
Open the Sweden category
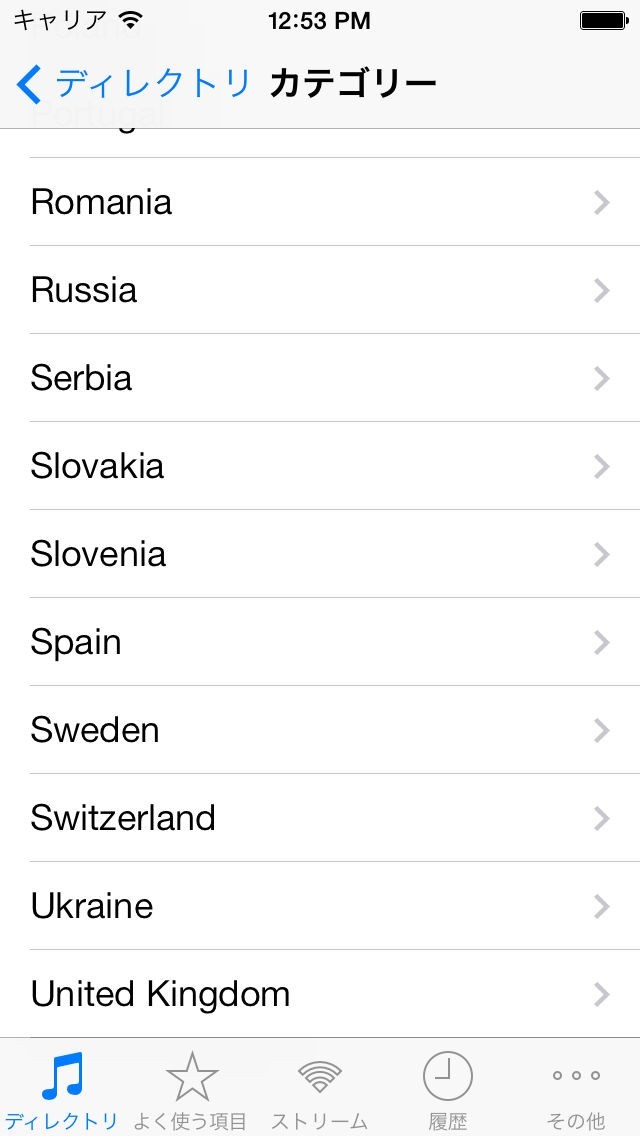click(x=95, y=731)
